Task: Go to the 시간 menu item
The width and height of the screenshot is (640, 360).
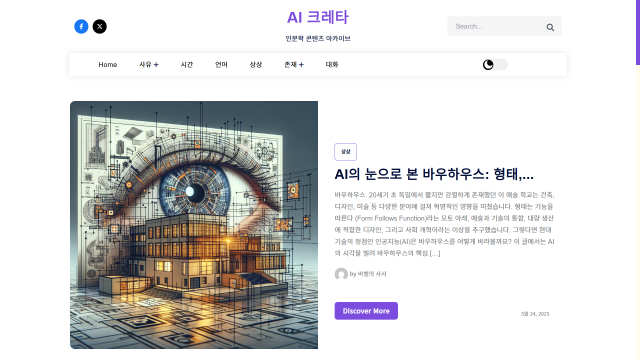Action: click(187, 64)
